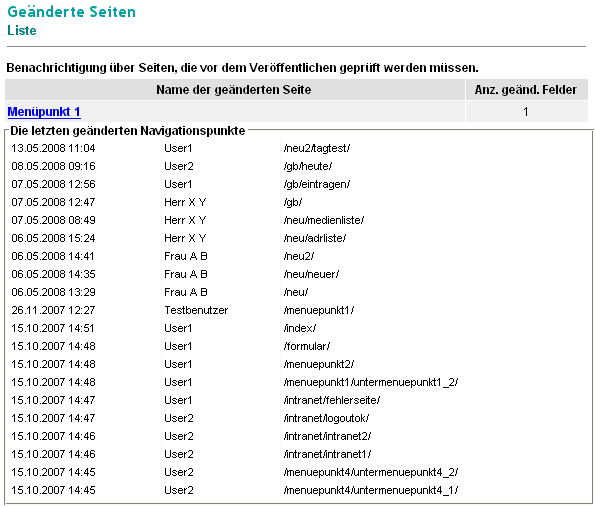Click the /intranet/fehlerseite/ path

coord(331,400)
